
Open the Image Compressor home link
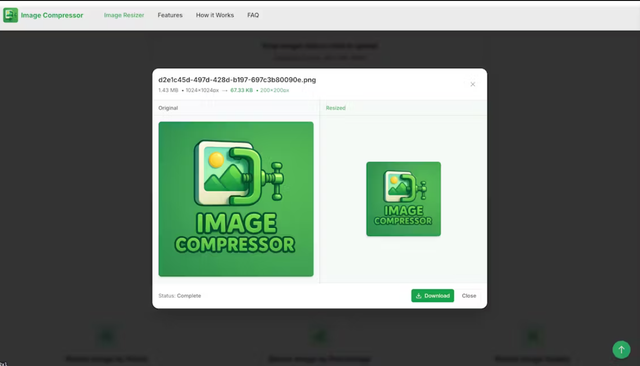(x=52, y=15)
